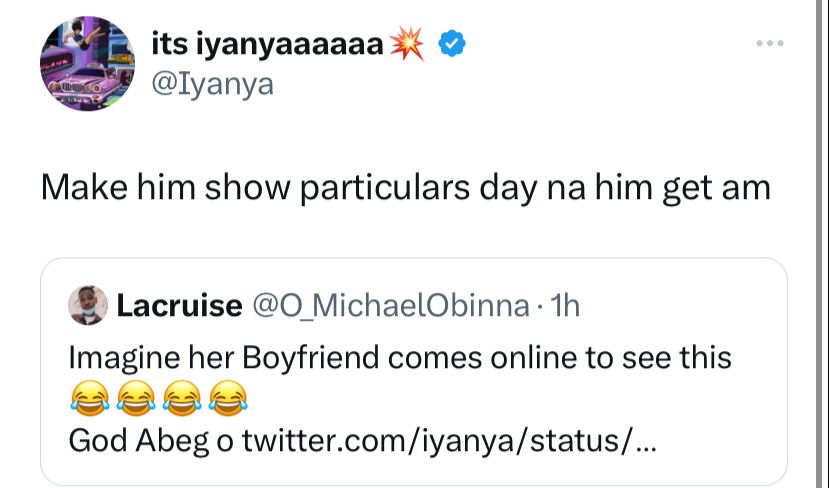Click the blue verified badge
The image size is (829, 488).
[x=451, y=44]
